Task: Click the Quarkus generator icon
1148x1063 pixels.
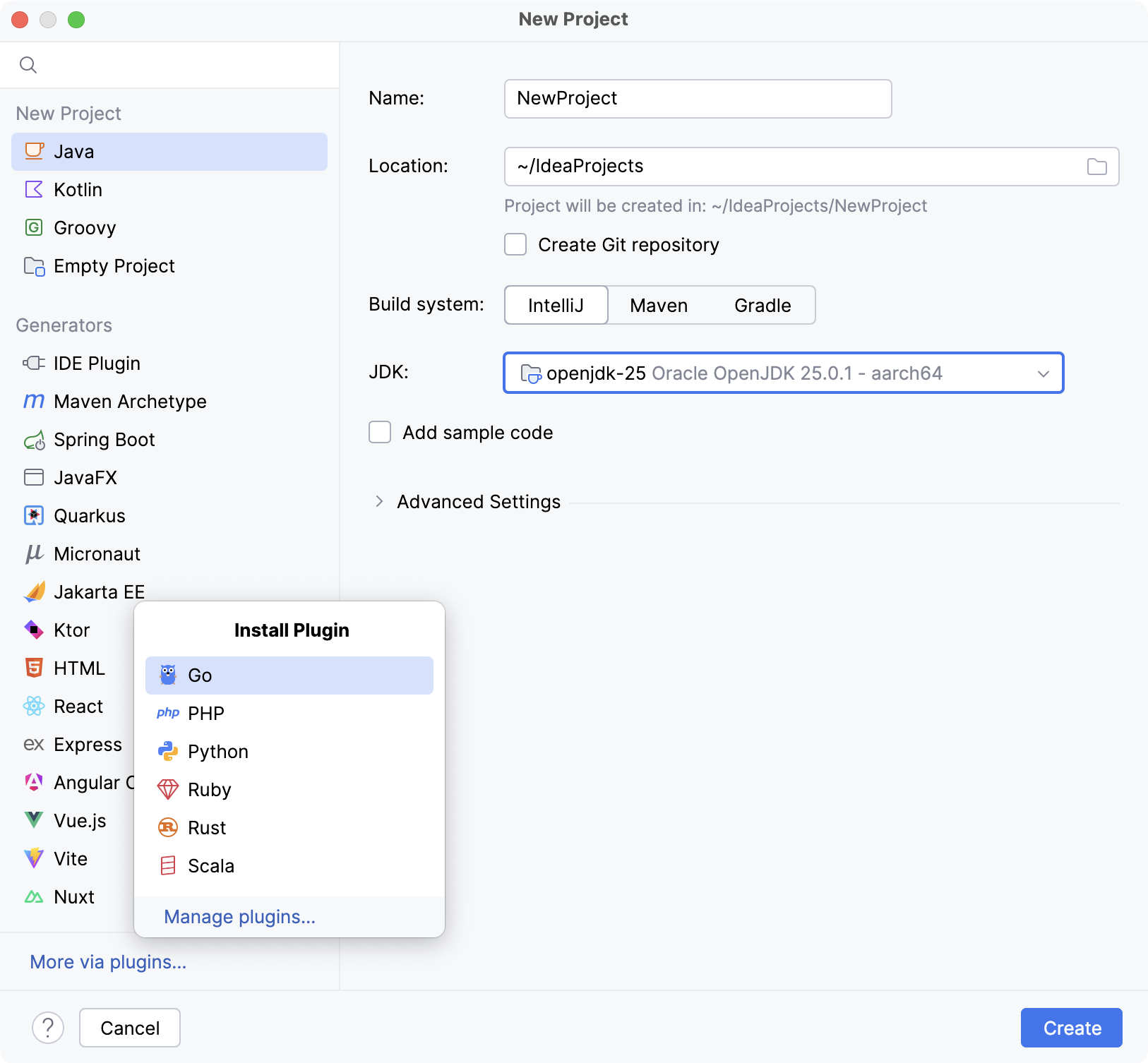Action: click(x=34, y=516)
